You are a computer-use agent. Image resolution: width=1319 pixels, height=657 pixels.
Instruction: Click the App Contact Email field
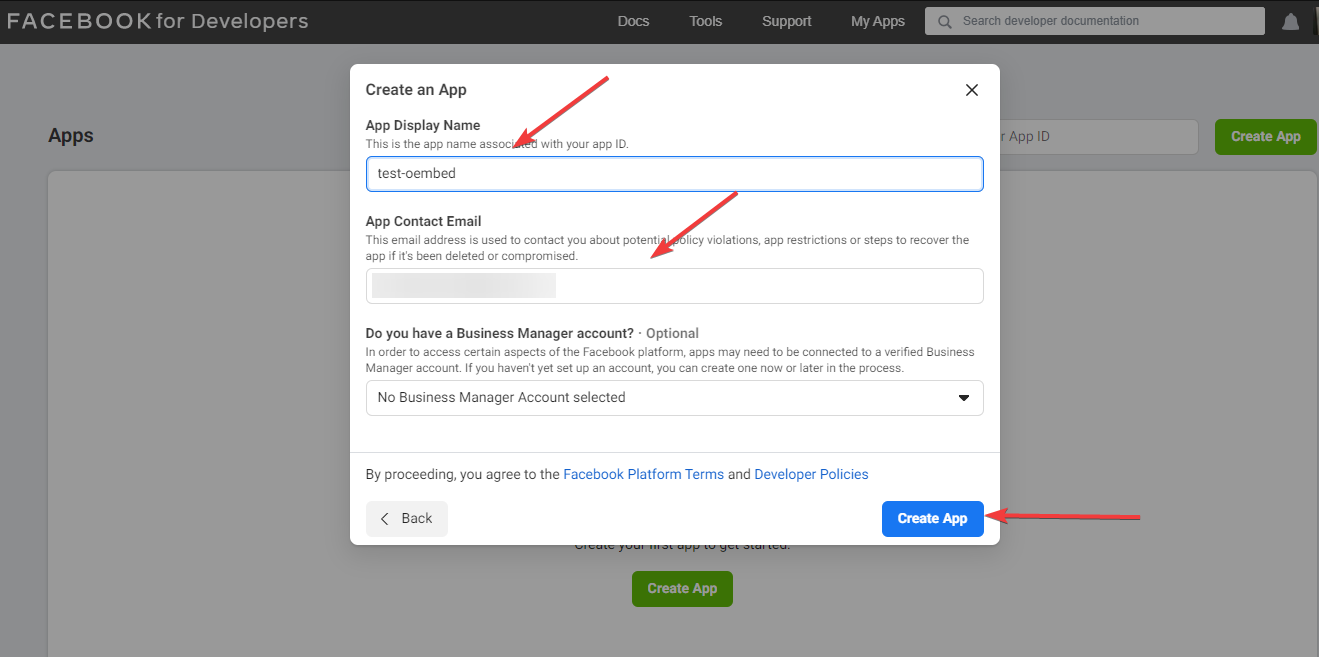675,286
